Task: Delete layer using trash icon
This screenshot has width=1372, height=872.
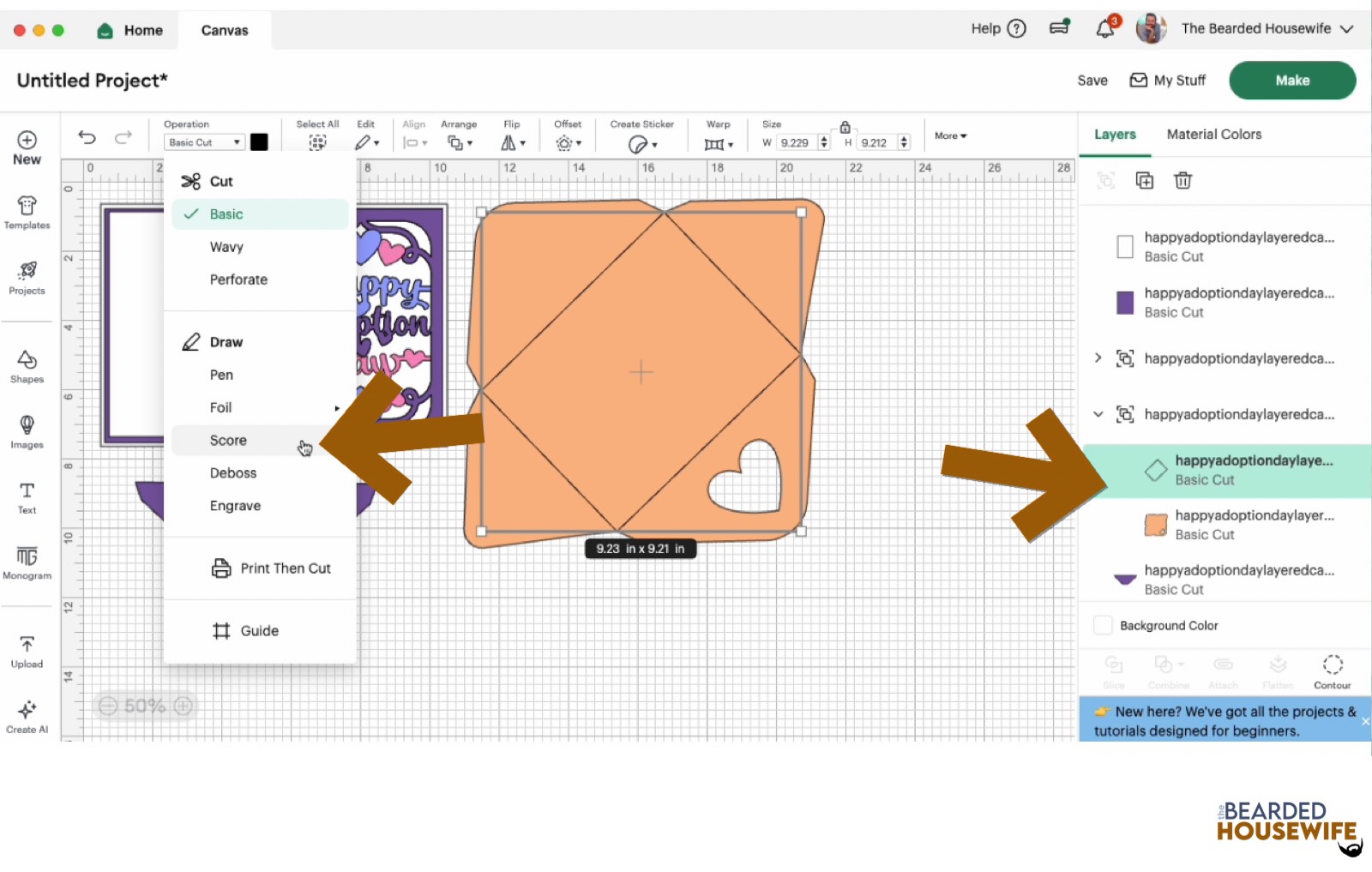Action: click(x=1182, y=180)
